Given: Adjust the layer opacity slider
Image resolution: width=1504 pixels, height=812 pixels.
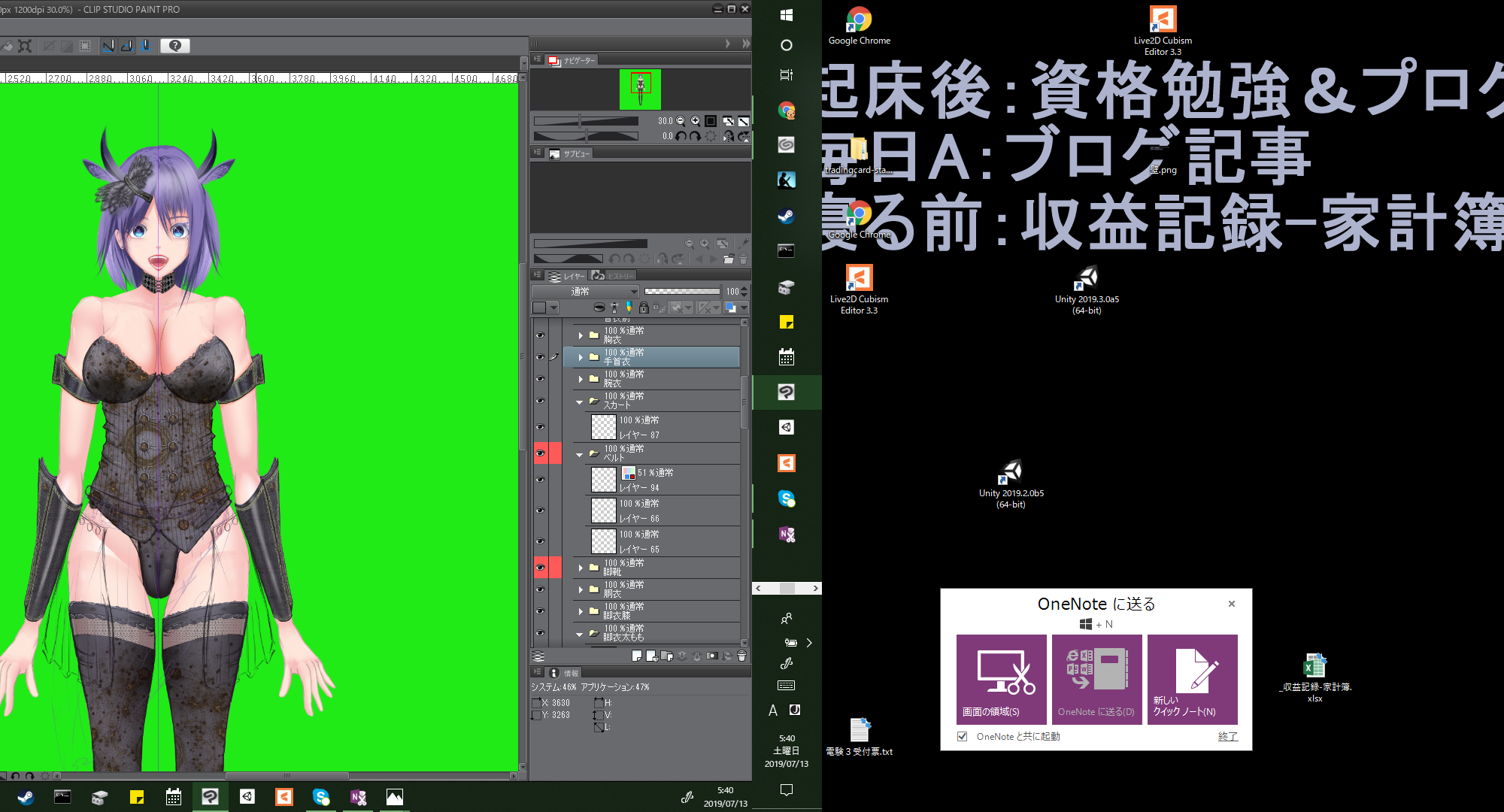Looking at the screenshot, I should tap(682, 292).
